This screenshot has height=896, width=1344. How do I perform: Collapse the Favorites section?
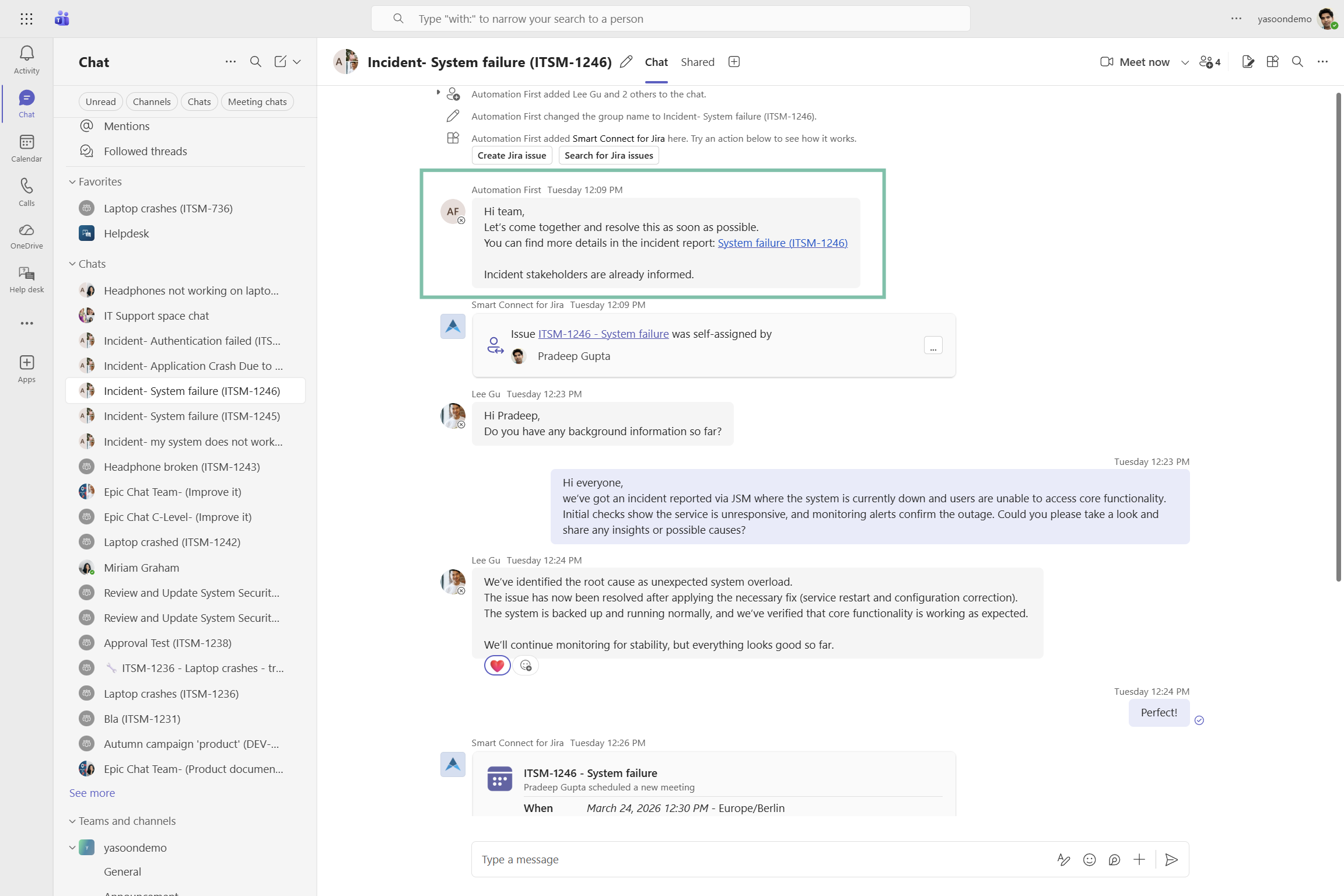click(x=72, y=181)
